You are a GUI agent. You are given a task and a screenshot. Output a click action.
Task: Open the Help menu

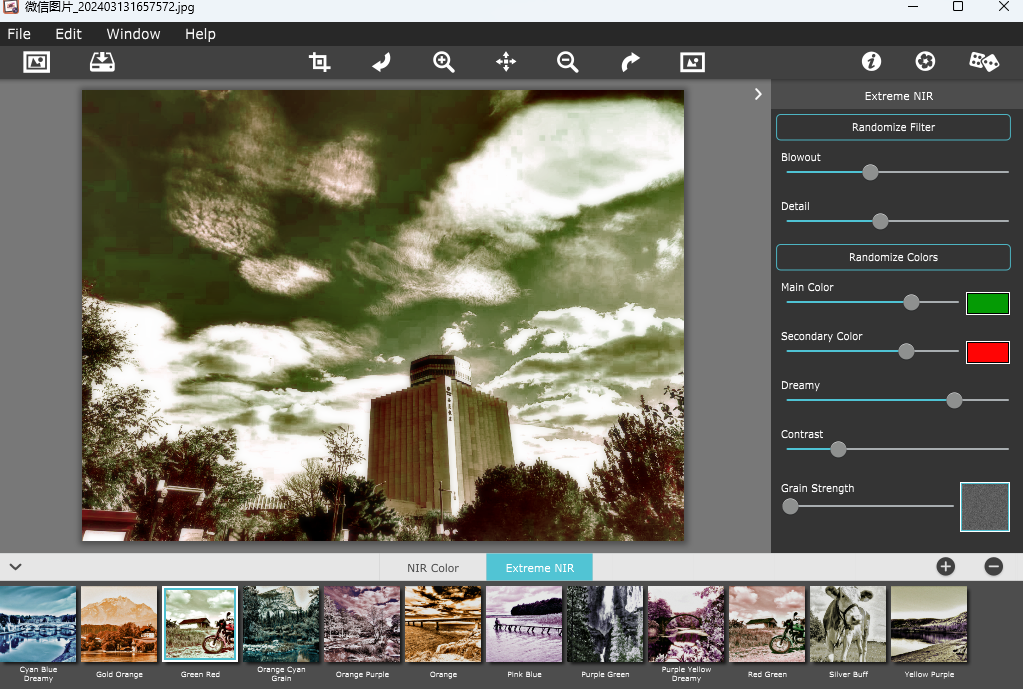(200, 34)
